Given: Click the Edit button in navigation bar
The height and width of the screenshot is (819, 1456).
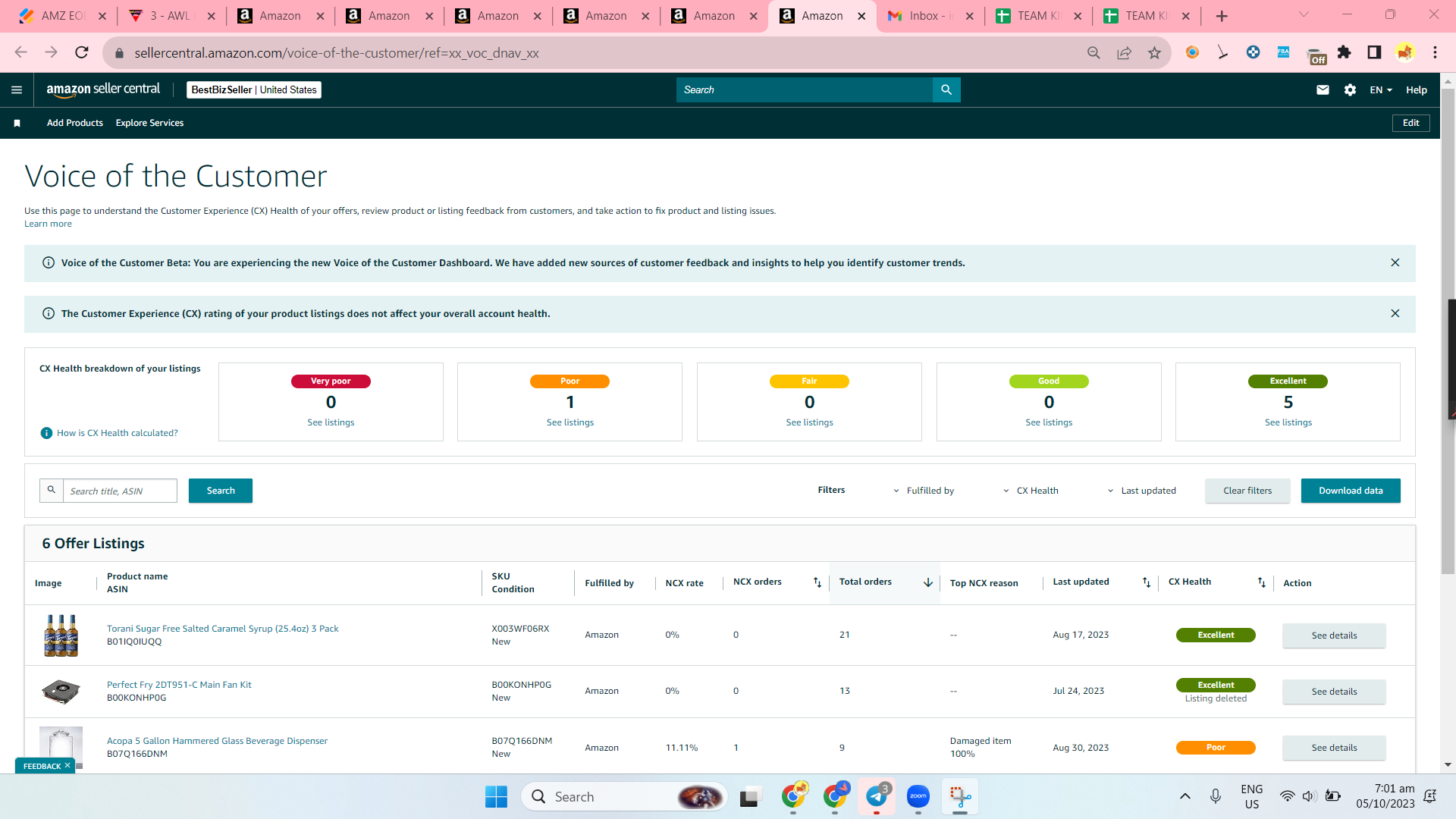Looking at the screenshot, I should (1411, 123).
